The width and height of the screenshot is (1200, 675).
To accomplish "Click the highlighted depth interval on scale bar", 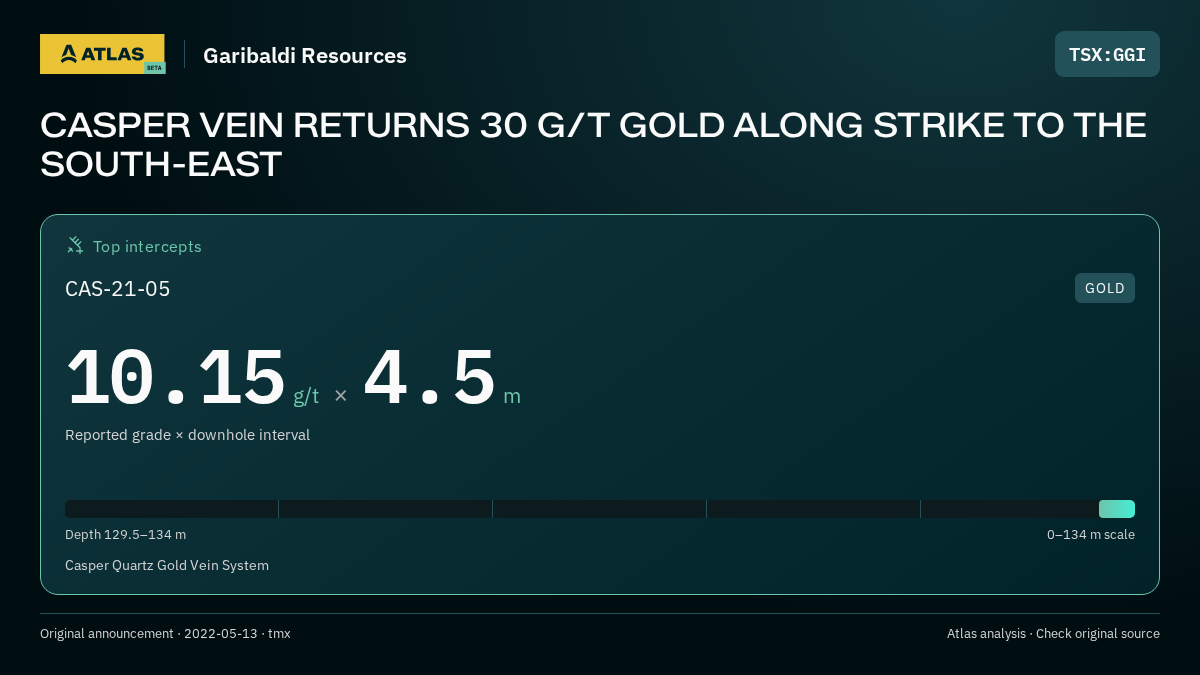I will click(1117, 509).
